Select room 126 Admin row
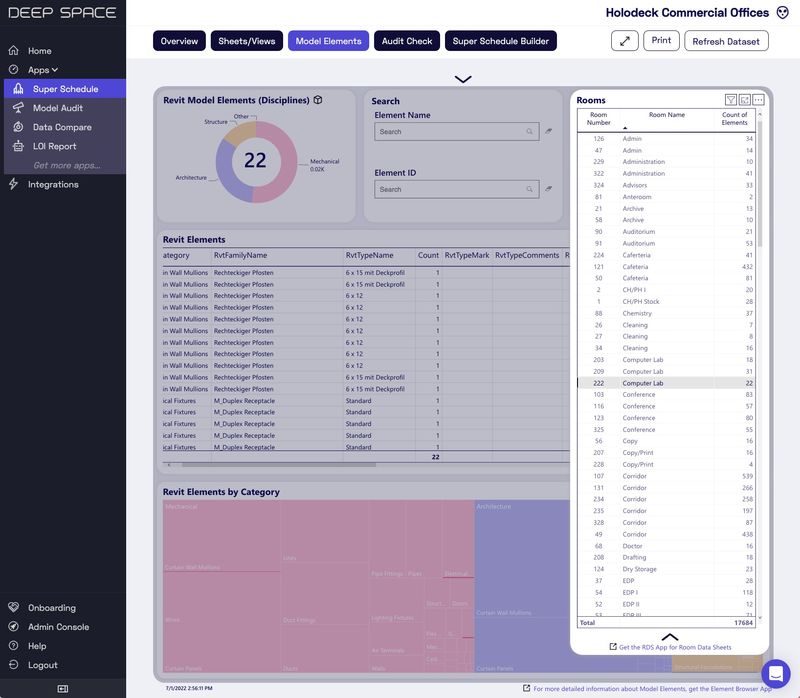The height and width of the screenshot is (698, 800). pos(666,139)
